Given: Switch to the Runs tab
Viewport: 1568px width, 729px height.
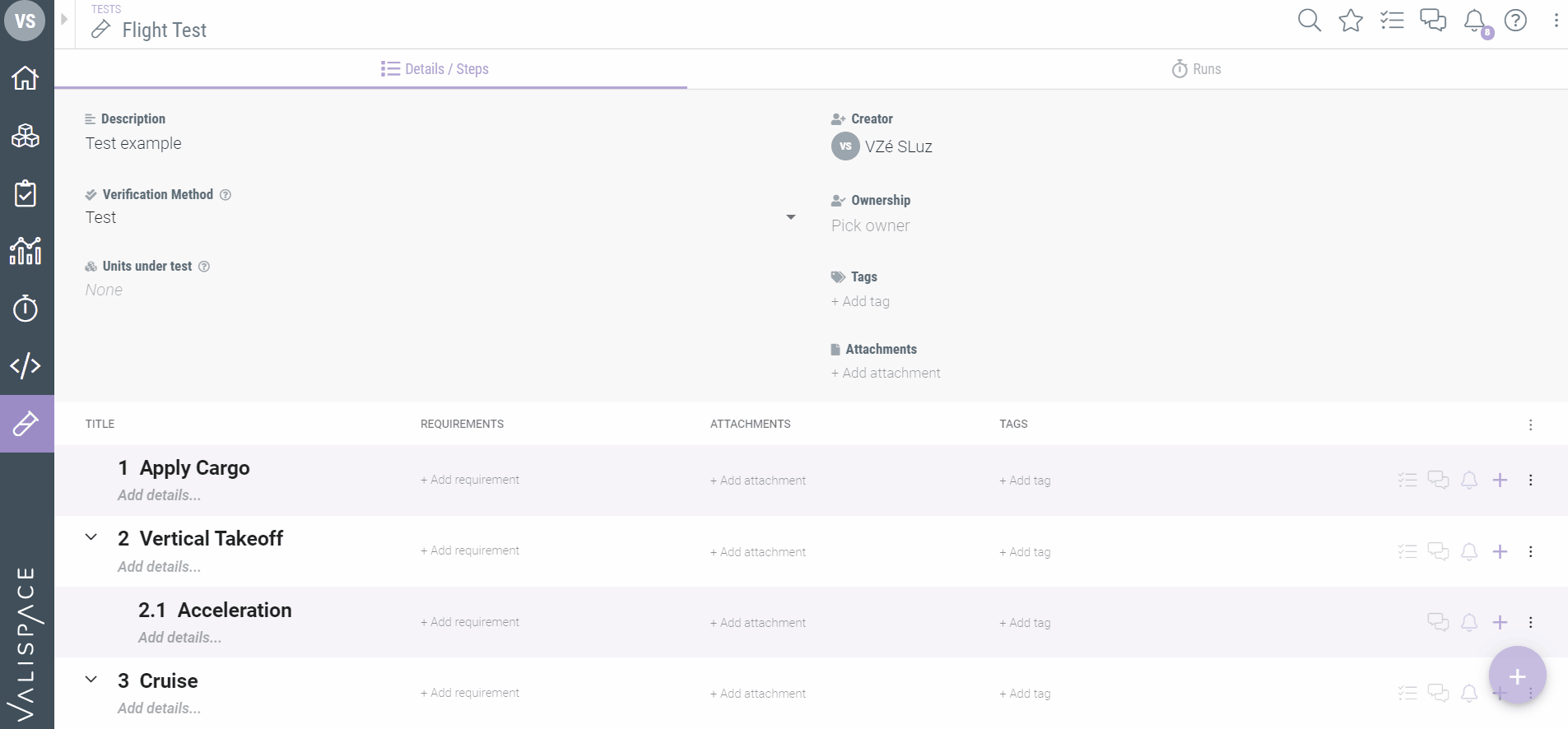Looking at the screenshot, I should coord(1196,69).
